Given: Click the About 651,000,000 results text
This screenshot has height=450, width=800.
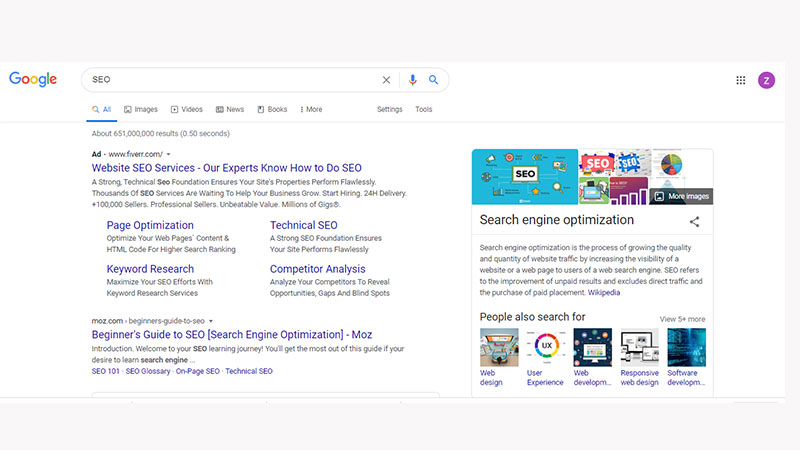Looking at the screenshot, I should [x=161, y=134].
